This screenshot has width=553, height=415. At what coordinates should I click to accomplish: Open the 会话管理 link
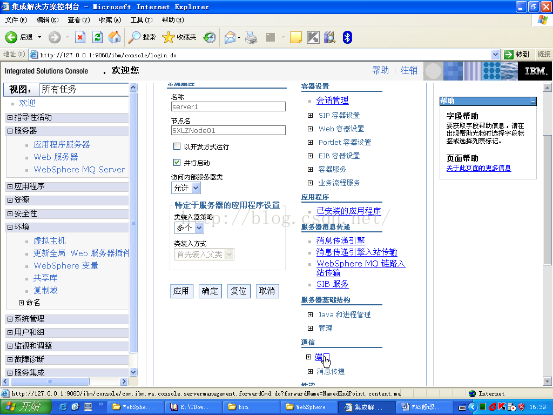point(333,101)
